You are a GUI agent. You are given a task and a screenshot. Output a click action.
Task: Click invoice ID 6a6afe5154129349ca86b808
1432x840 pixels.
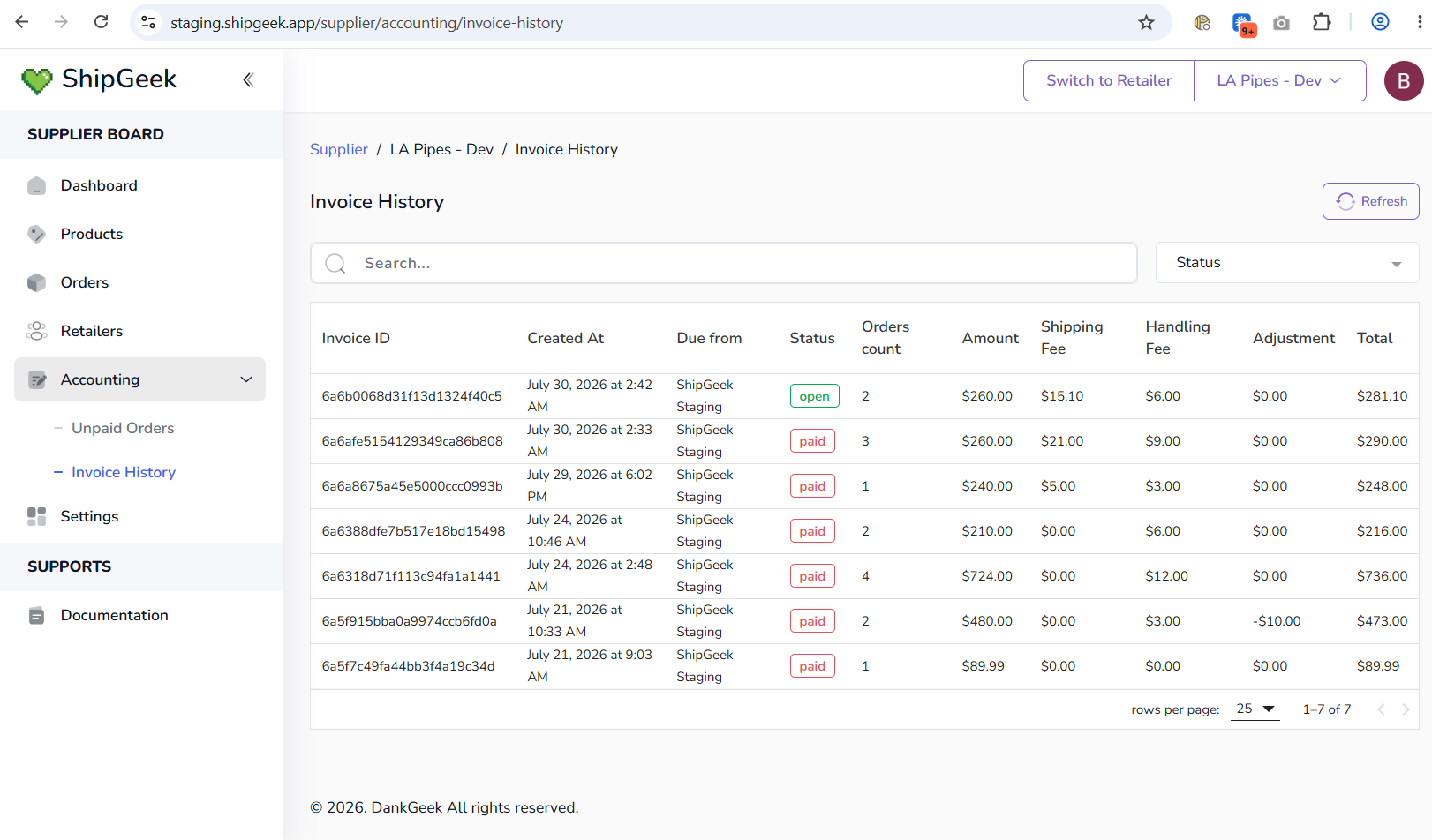412,441
